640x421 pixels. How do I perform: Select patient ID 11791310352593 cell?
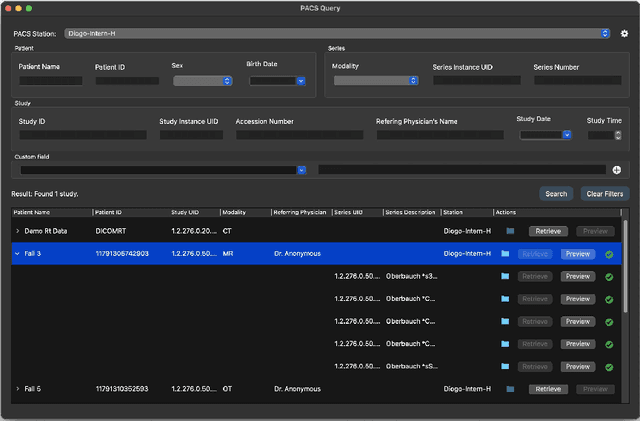click(122, 389)
